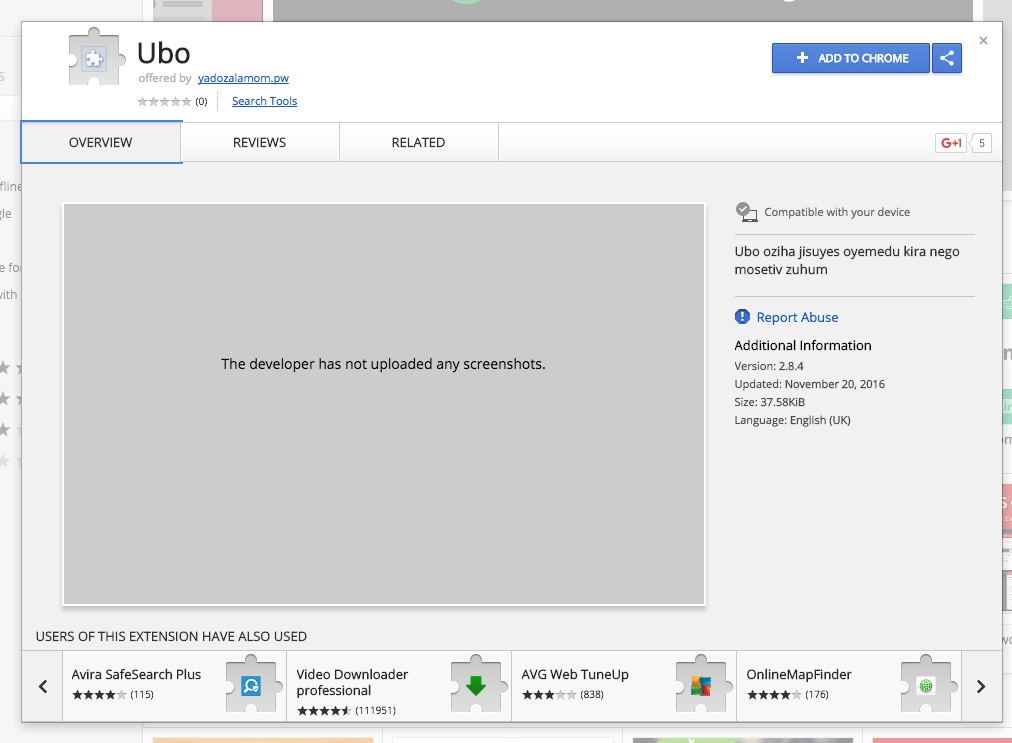Click the 'Updated: November 20, 2016' text
Viewport: 1012px width, 743px height.
tap(809, 384)
